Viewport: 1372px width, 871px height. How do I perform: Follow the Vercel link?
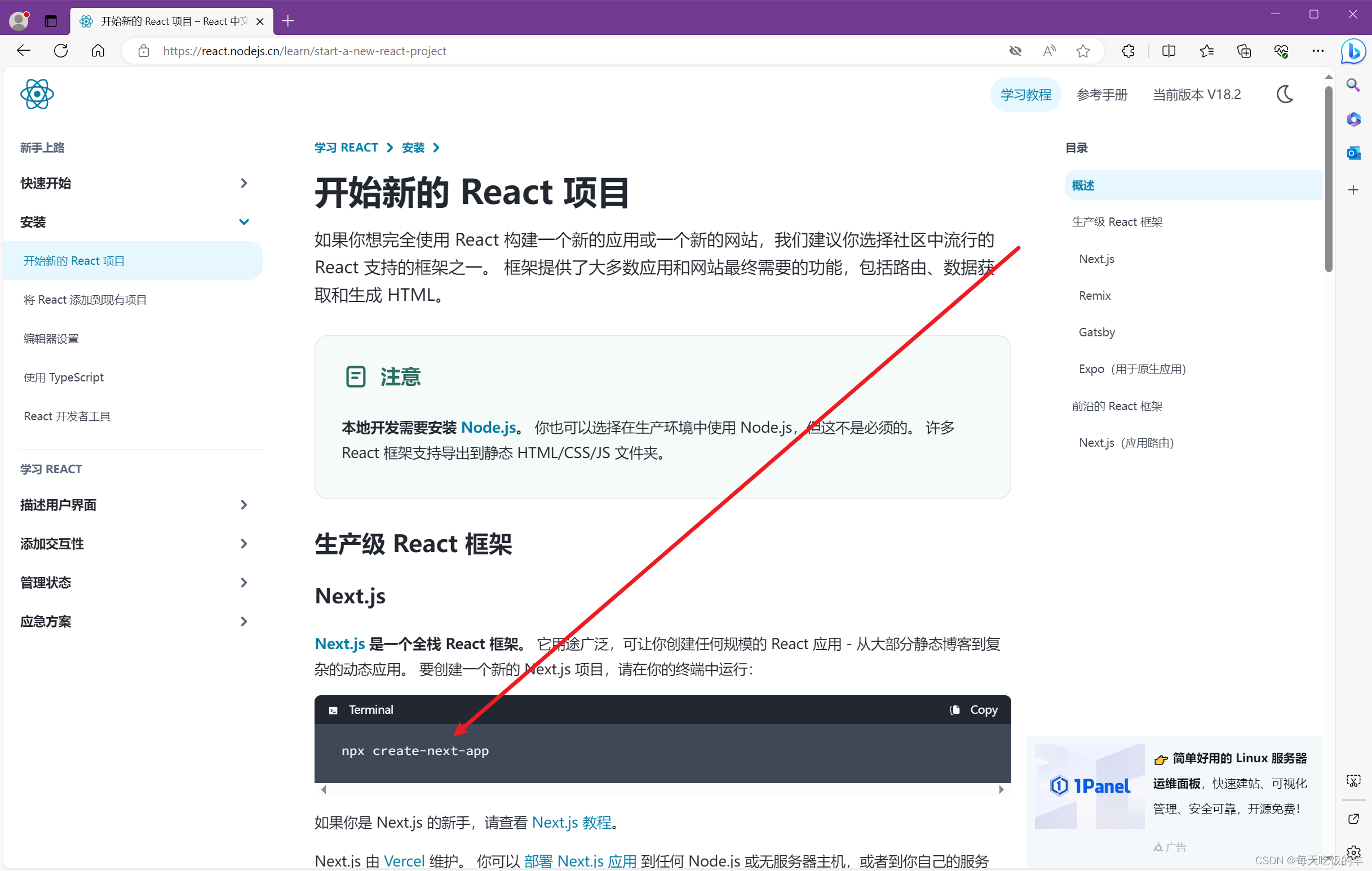[404, 861]
